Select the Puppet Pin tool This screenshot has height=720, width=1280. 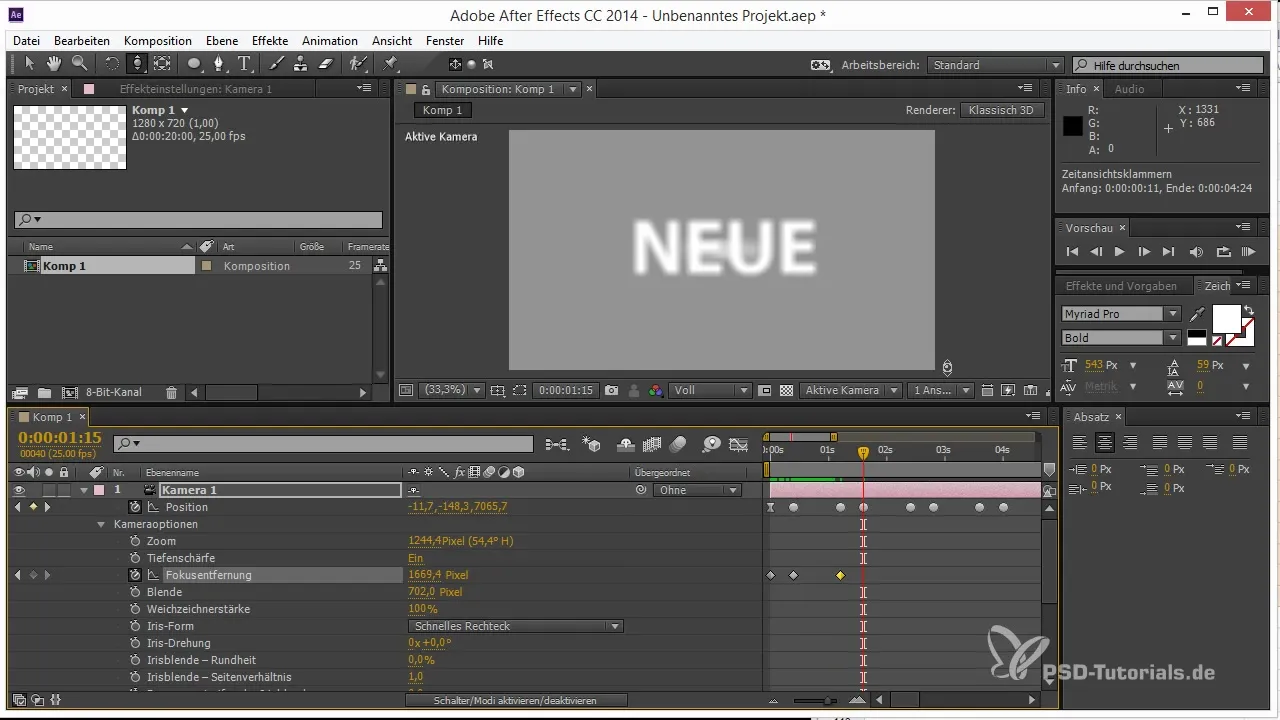(391, 64)
